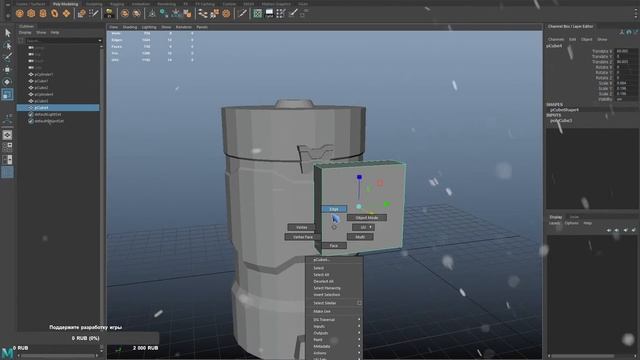Viewport: 640px width, 360px height.
Task: Click the Outliner search field
Action: click(x=61, y=41)
